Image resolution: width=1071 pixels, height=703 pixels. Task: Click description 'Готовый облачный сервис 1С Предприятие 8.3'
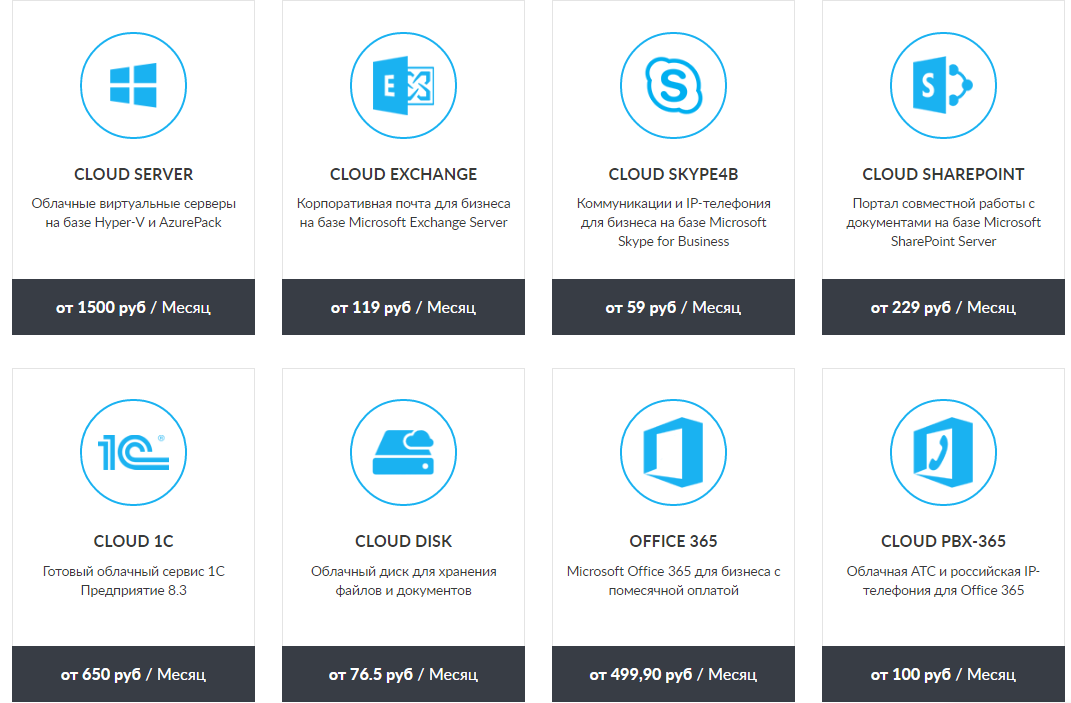click(133, 581)
